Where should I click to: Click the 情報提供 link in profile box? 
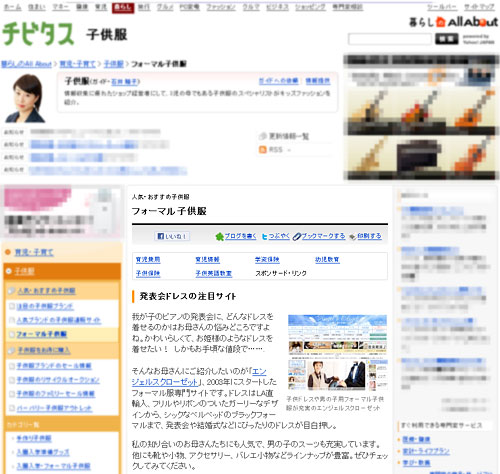coord(318,81)
